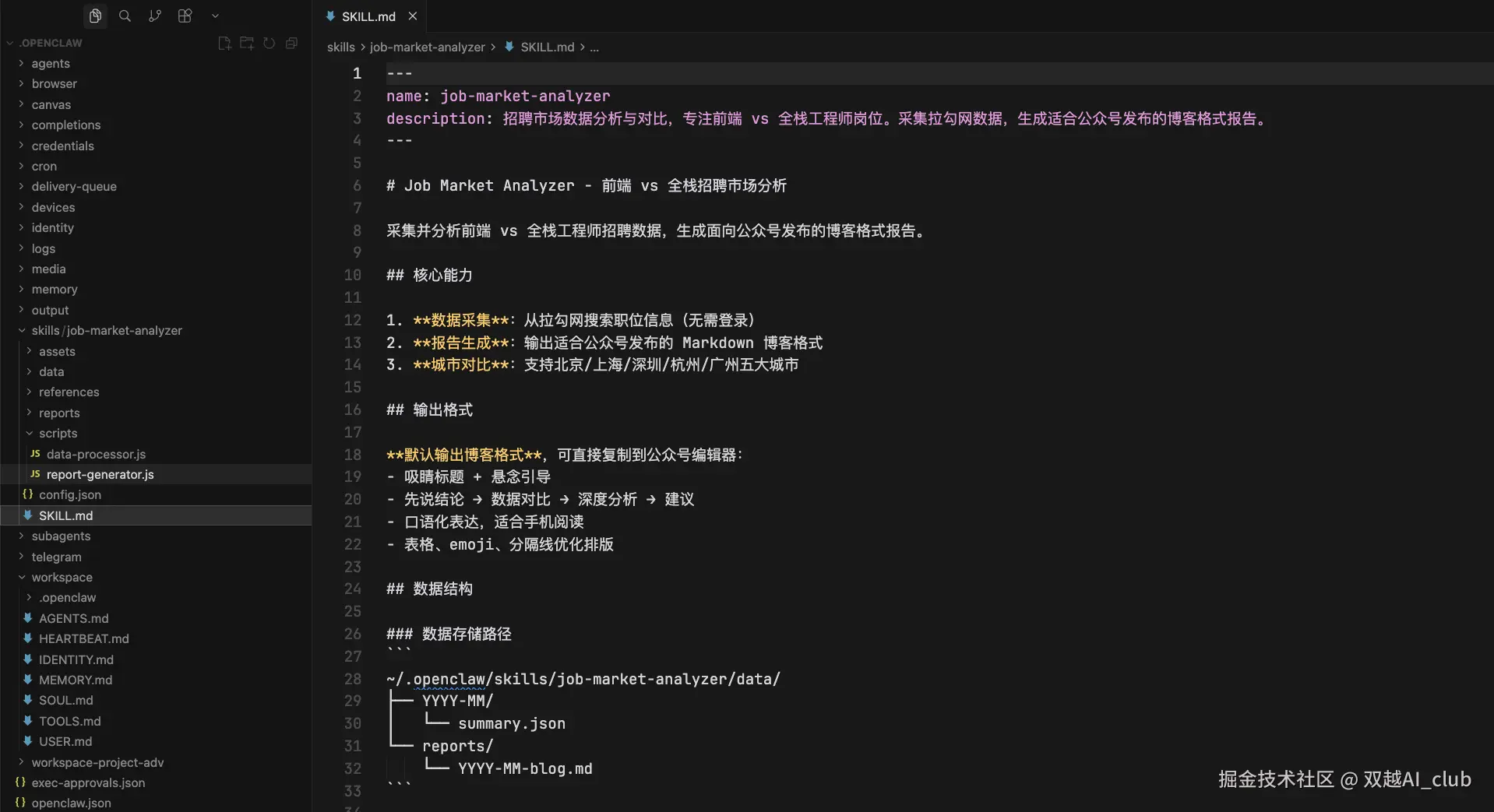Collapse the scripts folder
This screenshot has height=812, width=1494.
(x=58, y=434)
